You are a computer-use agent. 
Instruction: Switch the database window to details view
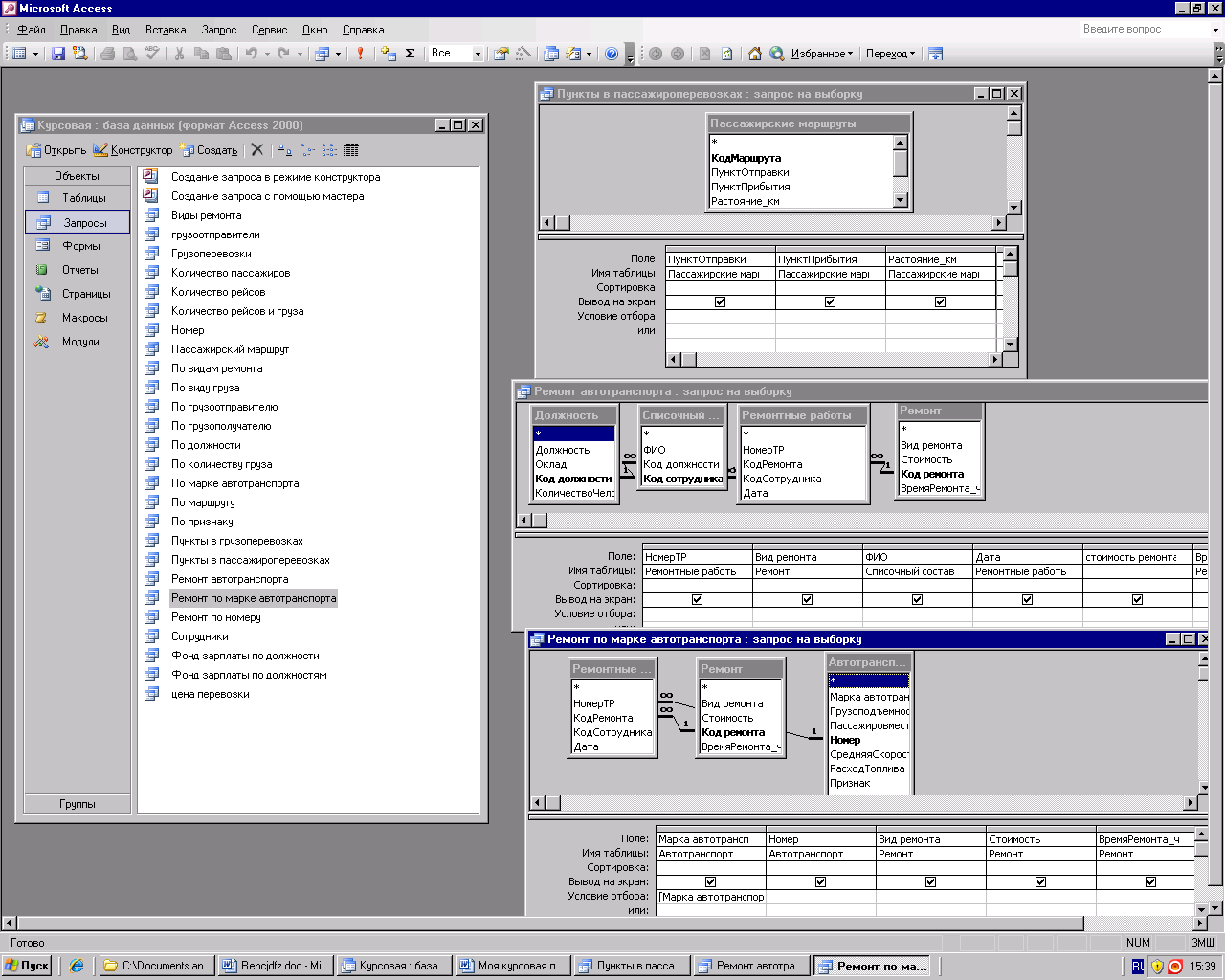pos(351,150)
